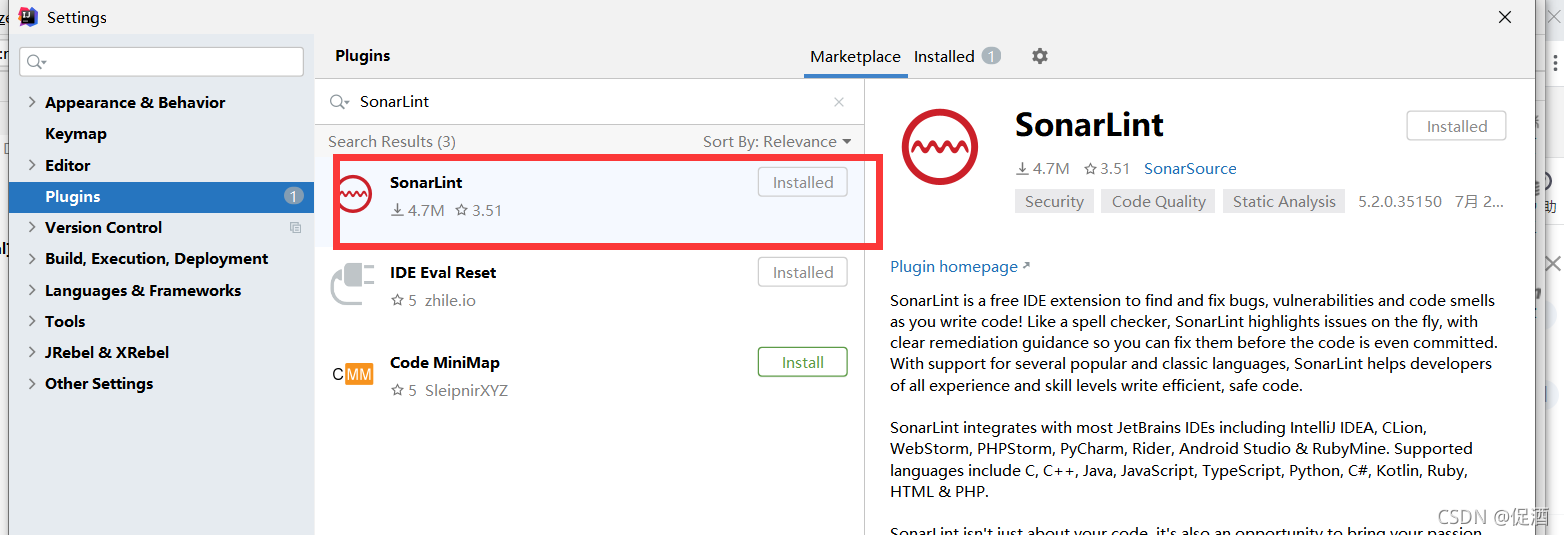1564x535 pixels.
Task: Expand the Tools settings node
Action: click(32, 321)
